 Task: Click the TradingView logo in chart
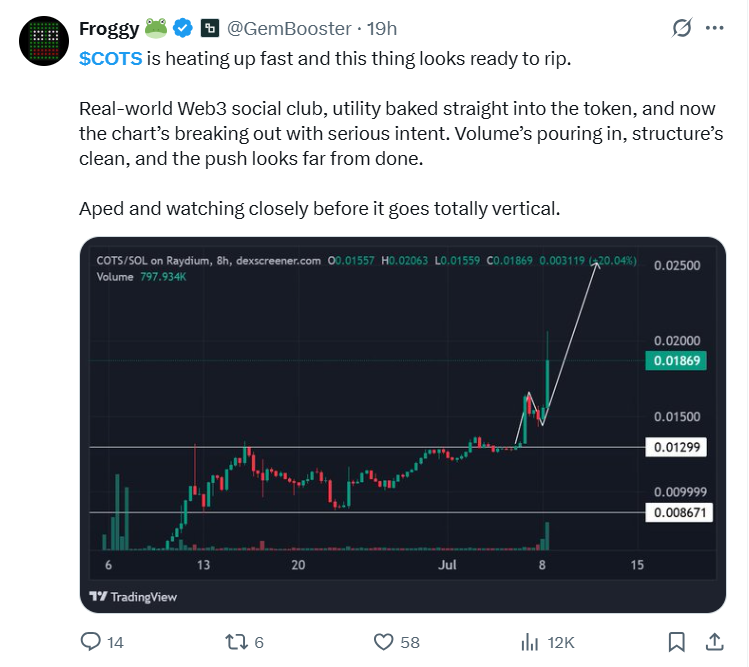click(133, 597)
